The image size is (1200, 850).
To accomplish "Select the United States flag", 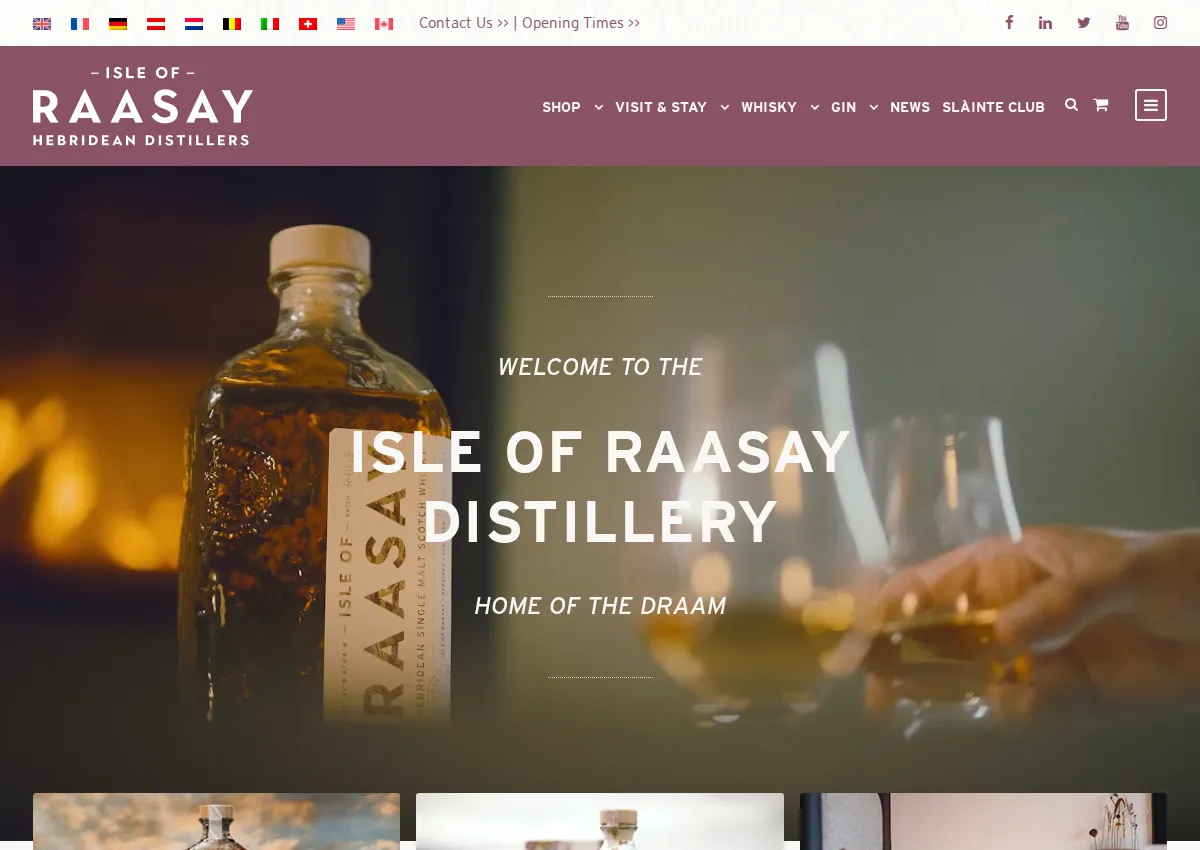I will coord(346,24).
